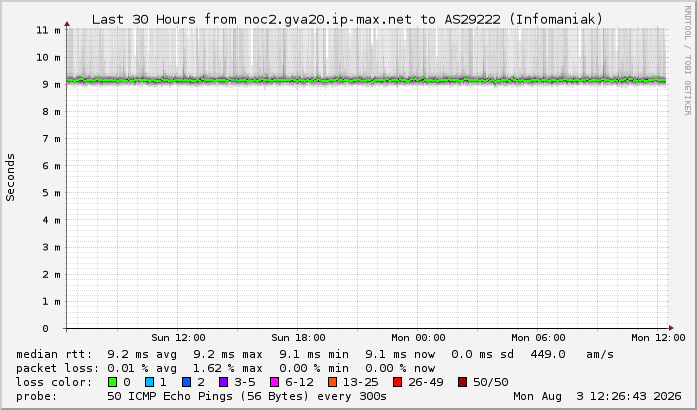Click the 'loss color:' label
Viewport: 697px width, 410px height.
[x=54, y=382]
